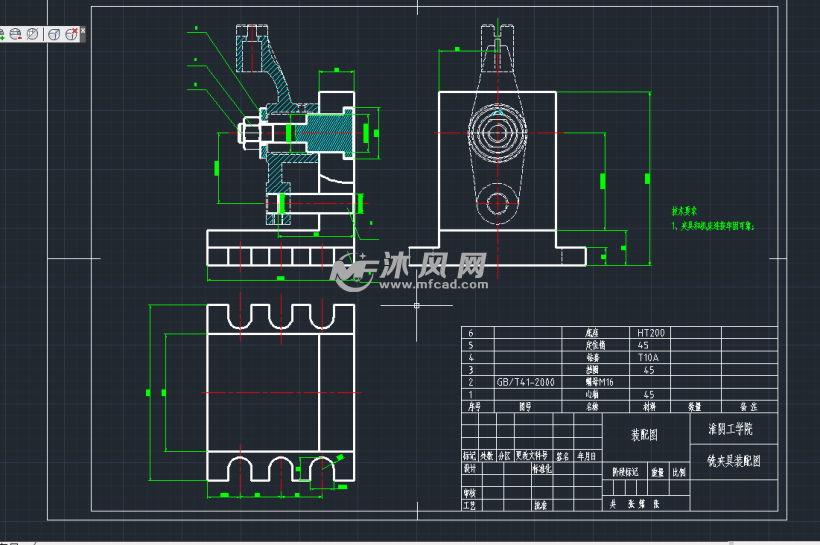Select the 淮阴工学院 title block text
This screenshot has height=545, width=820.
731,429
